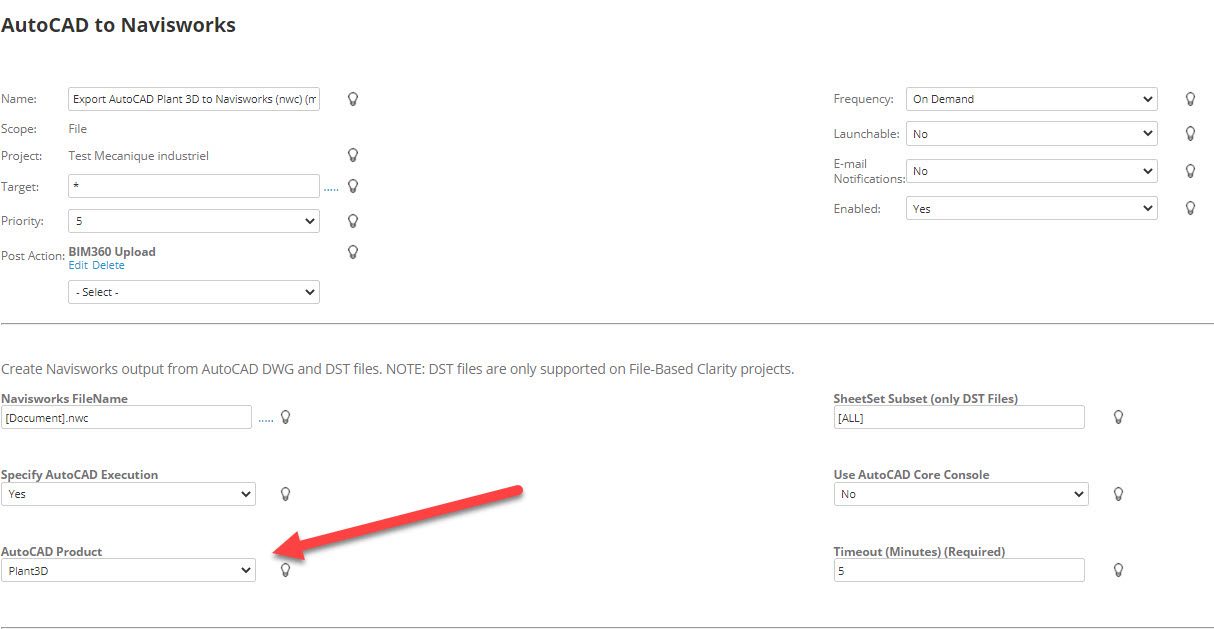
Task: Open the Frequency dropdown
Action: pyautogui.click(x=1031, y=99)
